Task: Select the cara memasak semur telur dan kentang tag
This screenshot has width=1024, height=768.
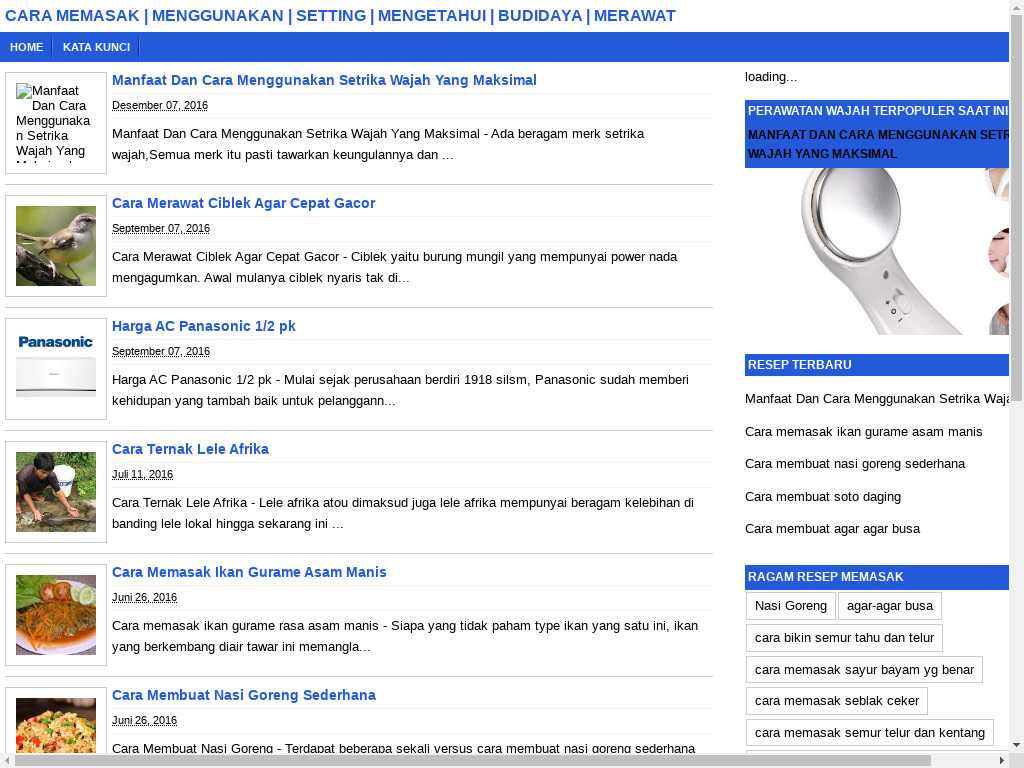Action: click(x=870, y=733)
